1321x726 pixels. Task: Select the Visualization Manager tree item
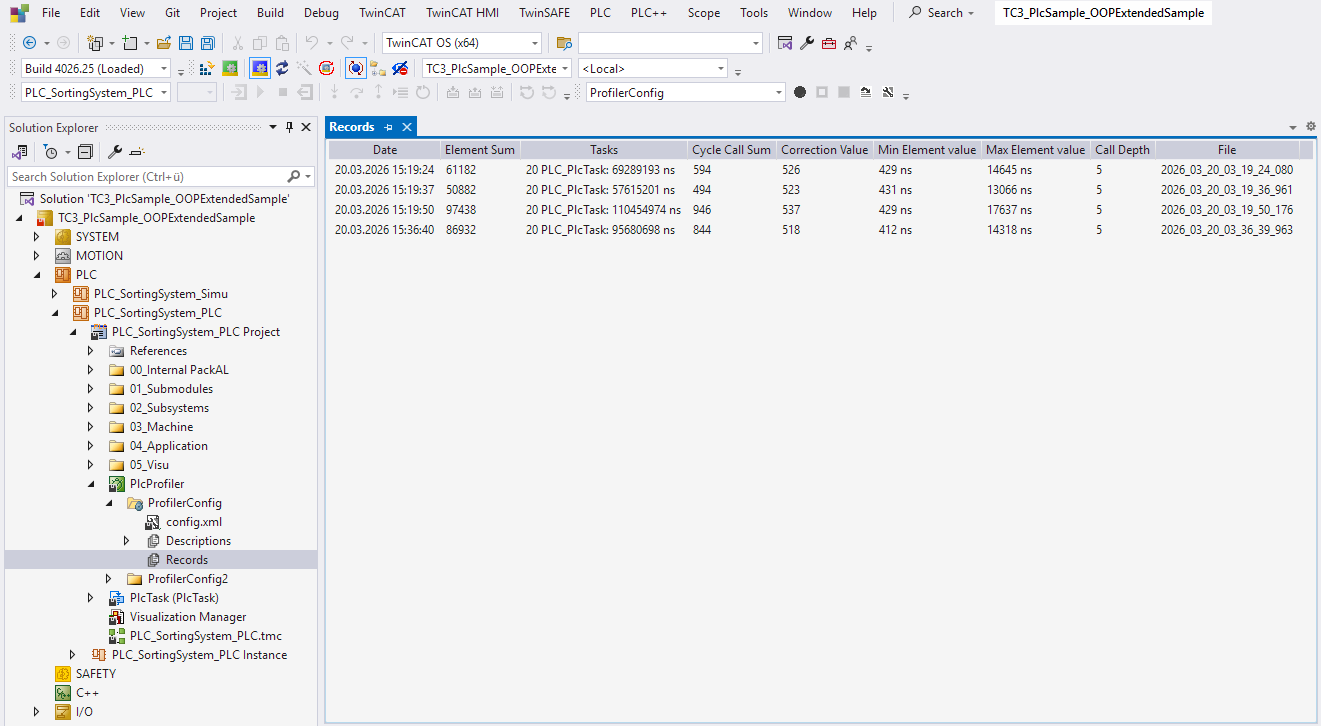pyautogui.click(x=188, y=617)
